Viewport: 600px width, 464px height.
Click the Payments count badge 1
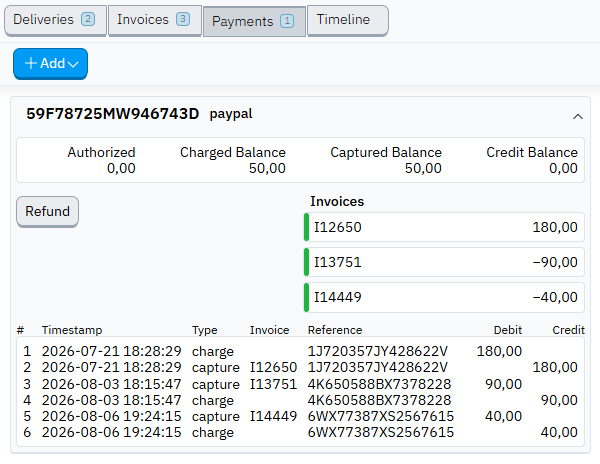tap(287, 21)
